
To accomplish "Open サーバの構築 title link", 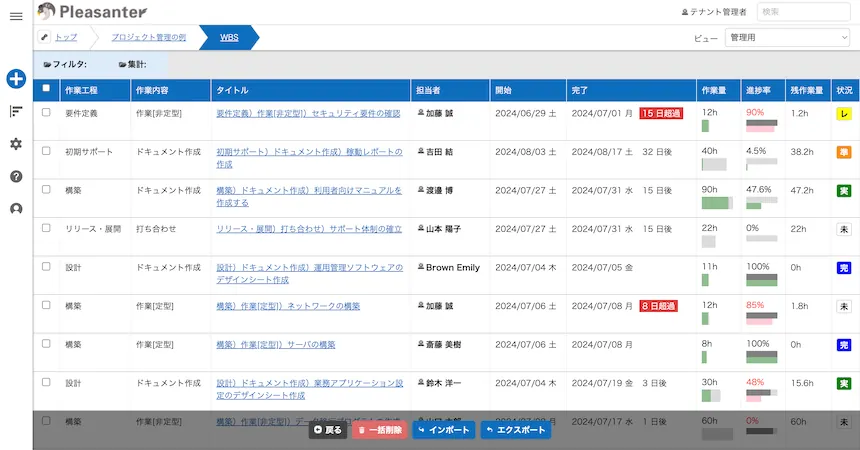I will pyautogui.click(x=276, y=345).
